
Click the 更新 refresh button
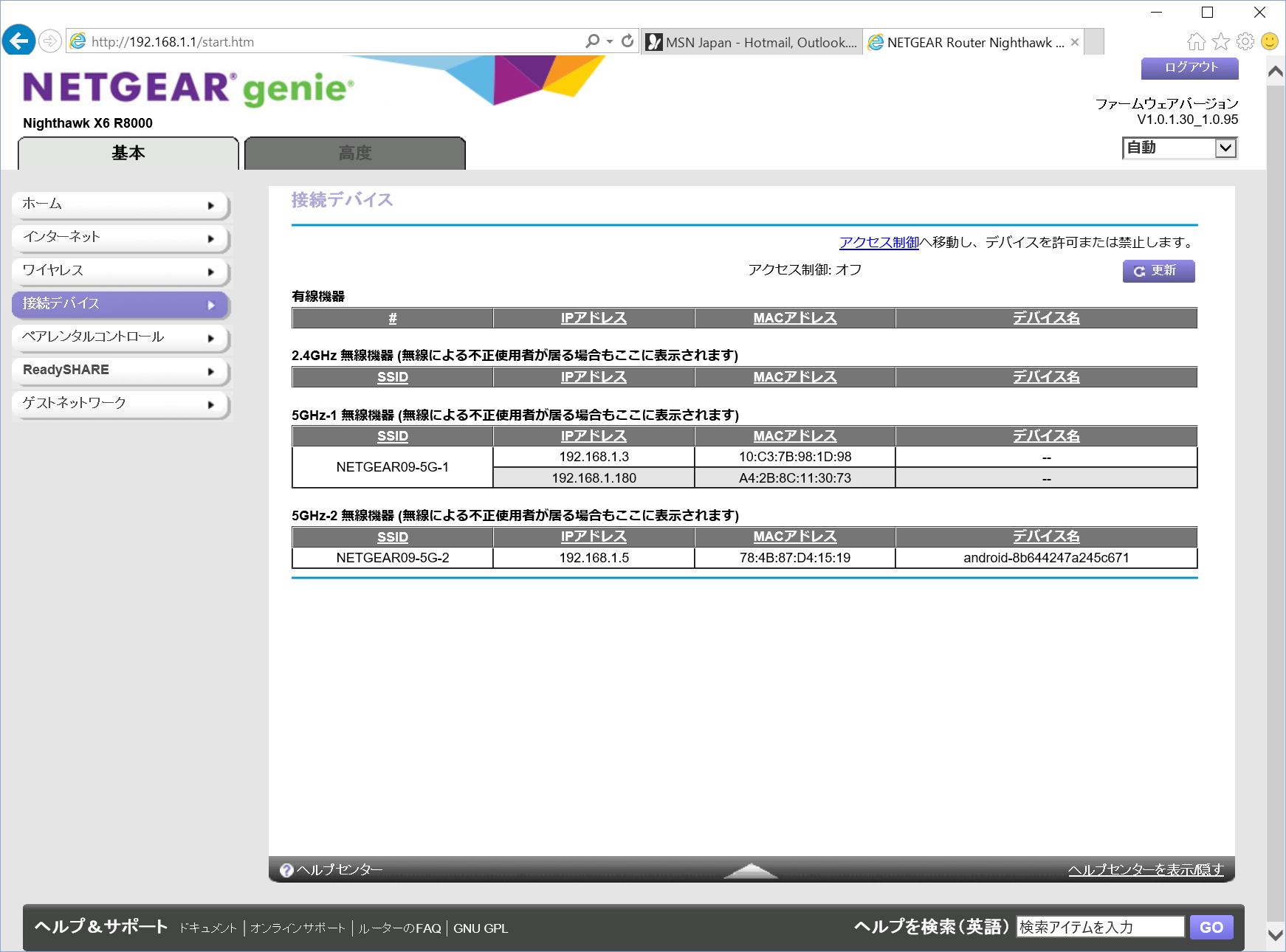[x=1158, y=271]
